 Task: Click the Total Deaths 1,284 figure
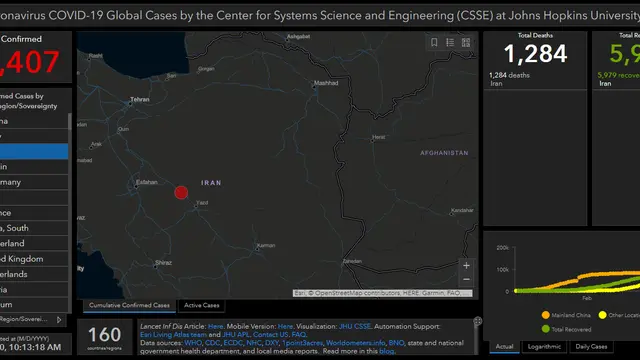535,54
